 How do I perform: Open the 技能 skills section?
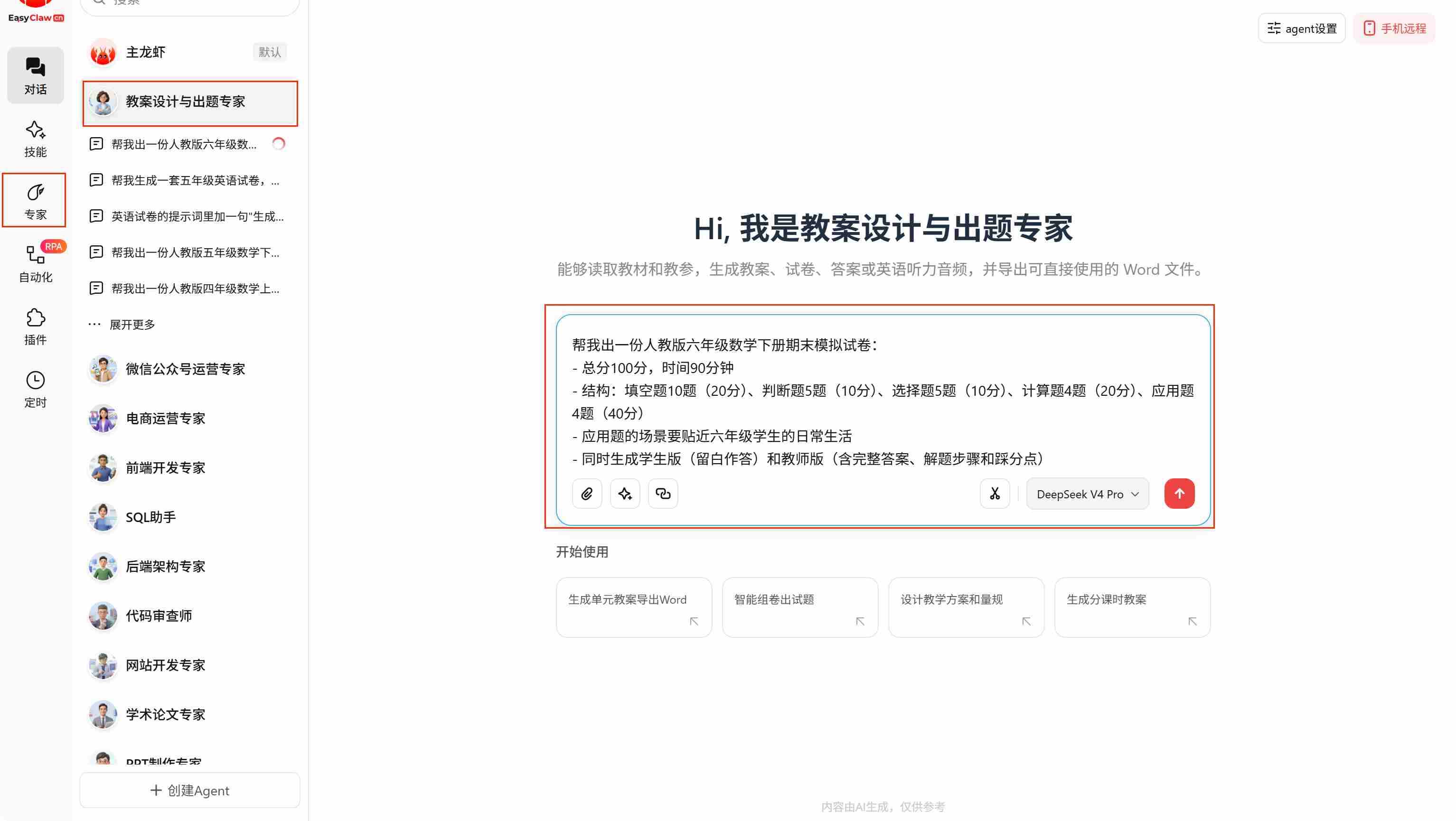[35, 139]
